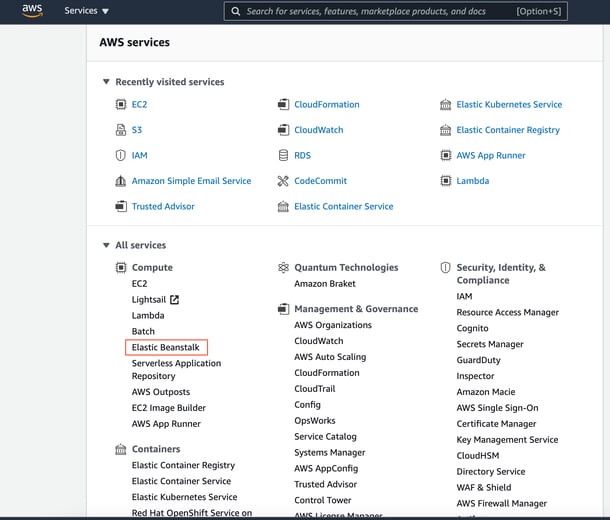Open Key Management Service
Image resolution: width=610 pixels, height=520 pixels.
coord(507,439)
